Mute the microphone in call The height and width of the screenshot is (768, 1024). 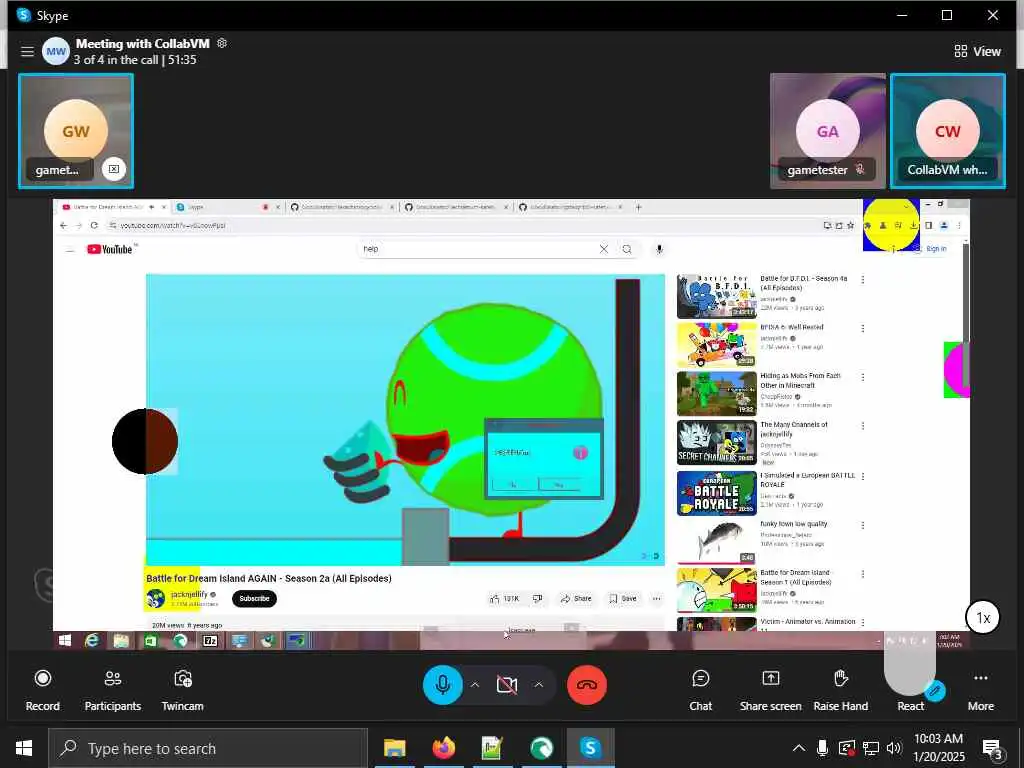(x=442, y=684)
